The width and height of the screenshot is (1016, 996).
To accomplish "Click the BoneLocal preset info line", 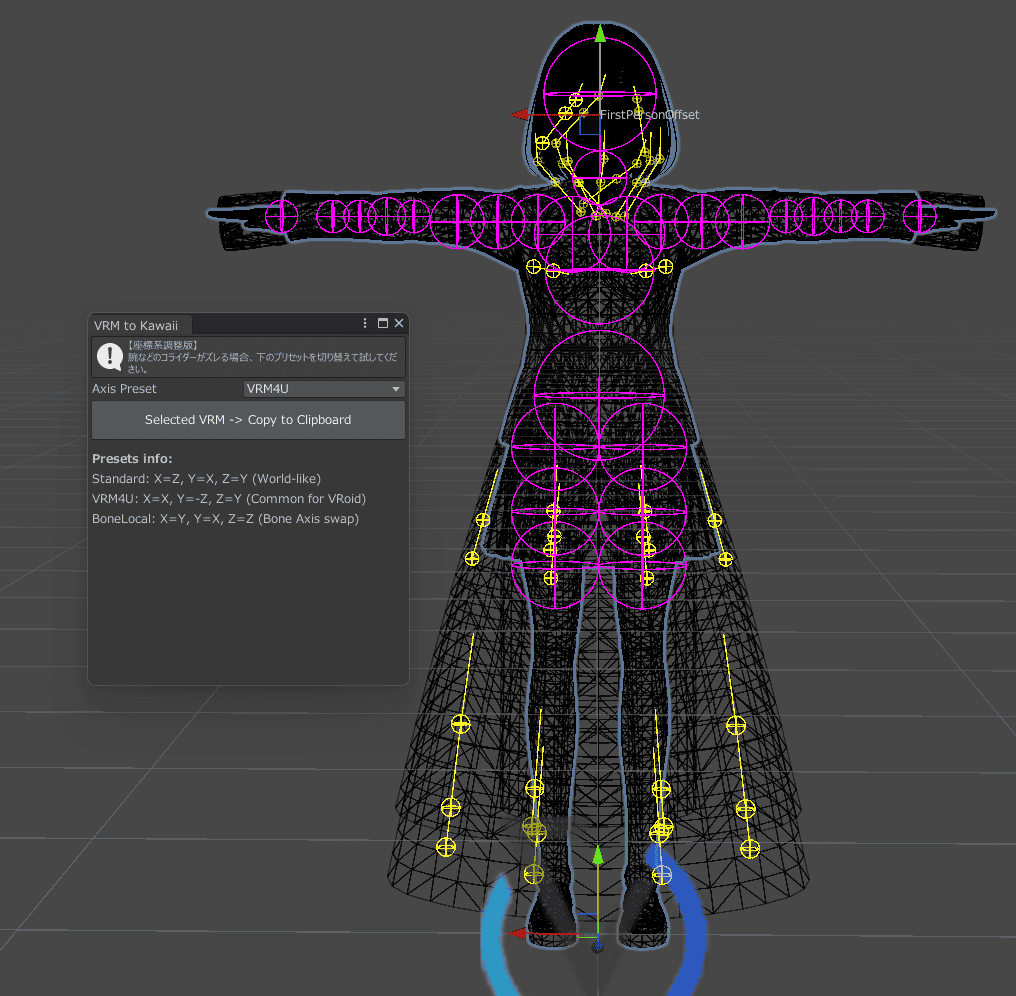I will [225, 519].
